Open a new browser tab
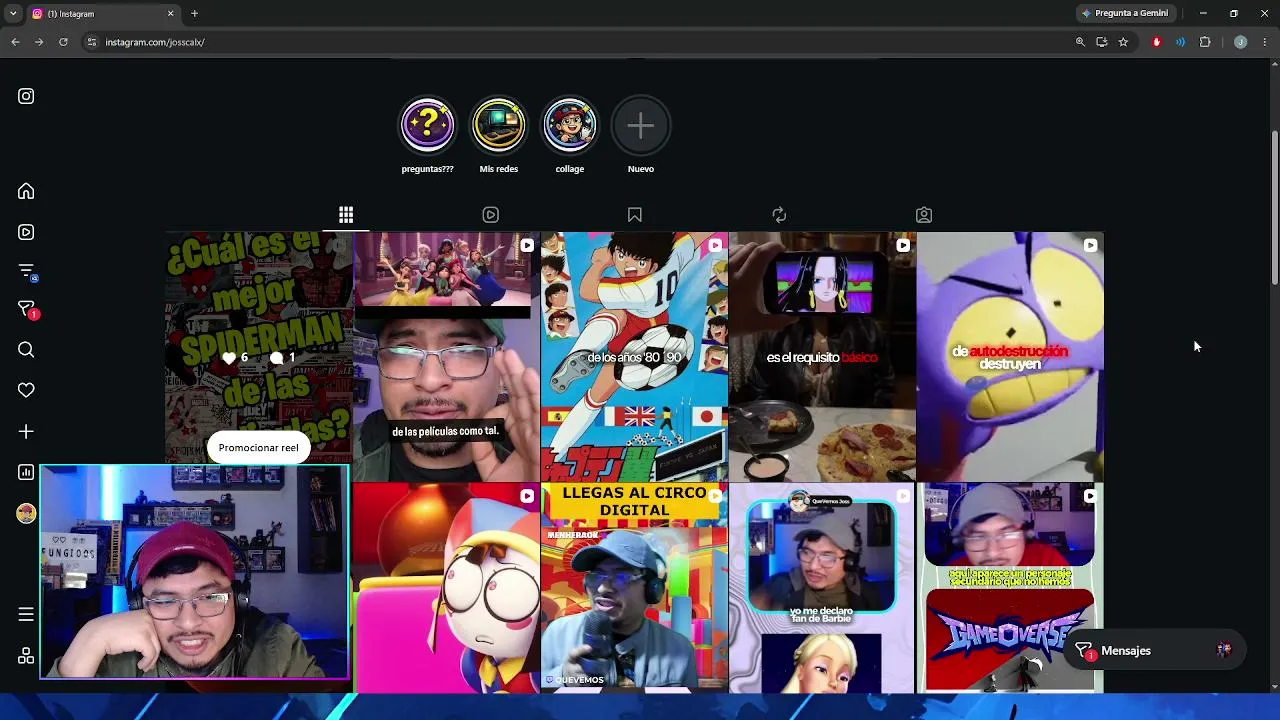Screen dimensions: 1280x720 tap(195, 13)
